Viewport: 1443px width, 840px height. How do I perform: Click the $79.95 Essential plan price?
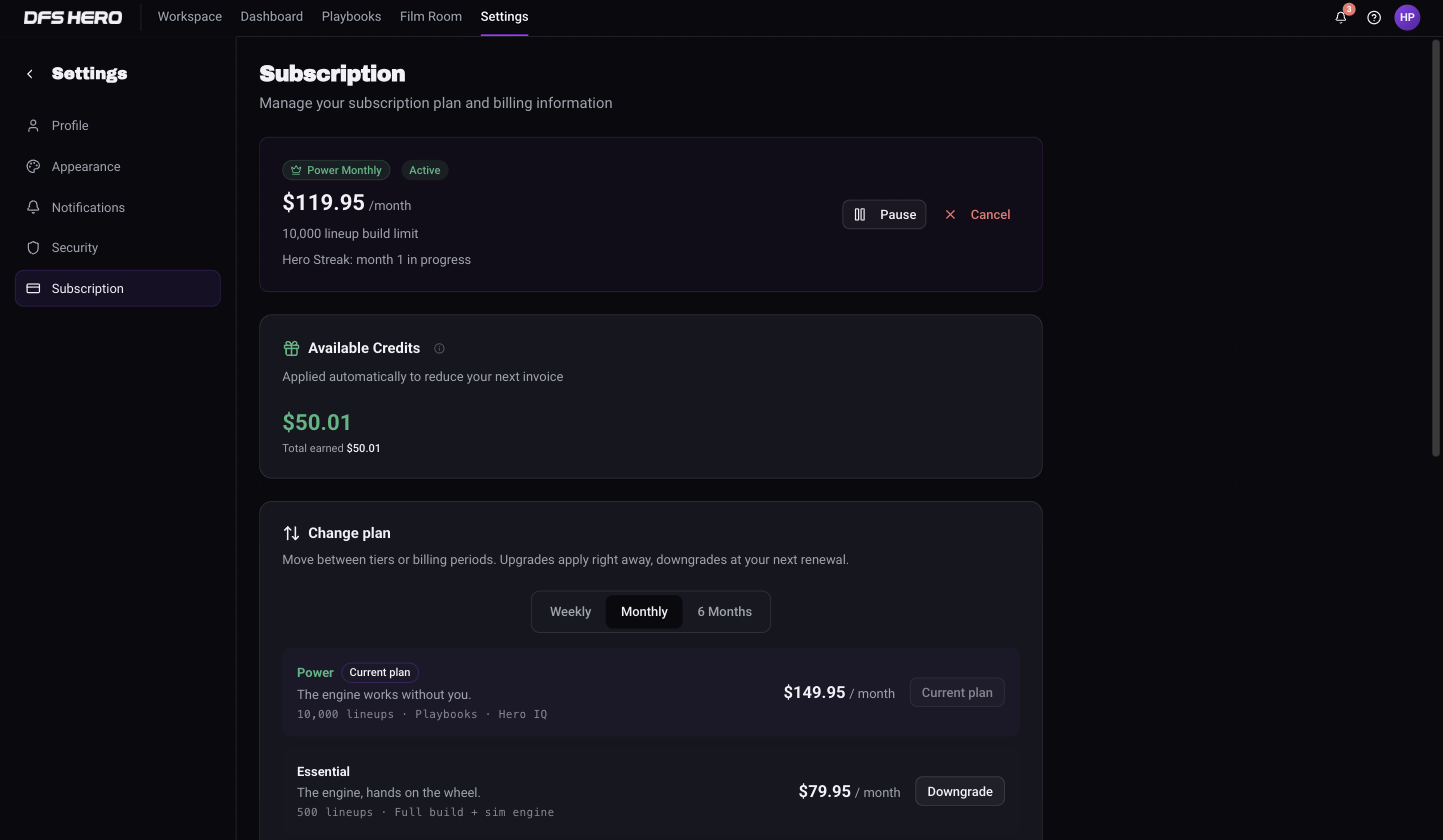(825, 791)
